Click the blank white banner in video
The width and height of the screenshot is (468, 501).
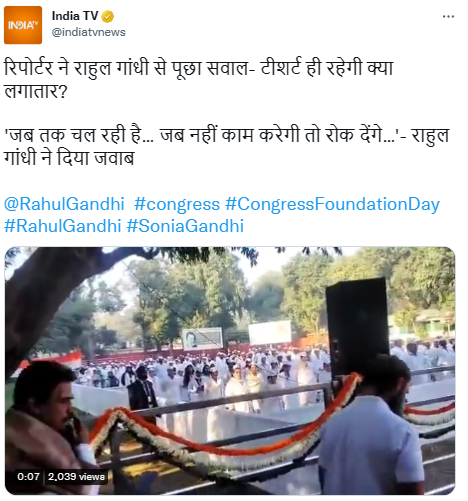coord(270,332)
